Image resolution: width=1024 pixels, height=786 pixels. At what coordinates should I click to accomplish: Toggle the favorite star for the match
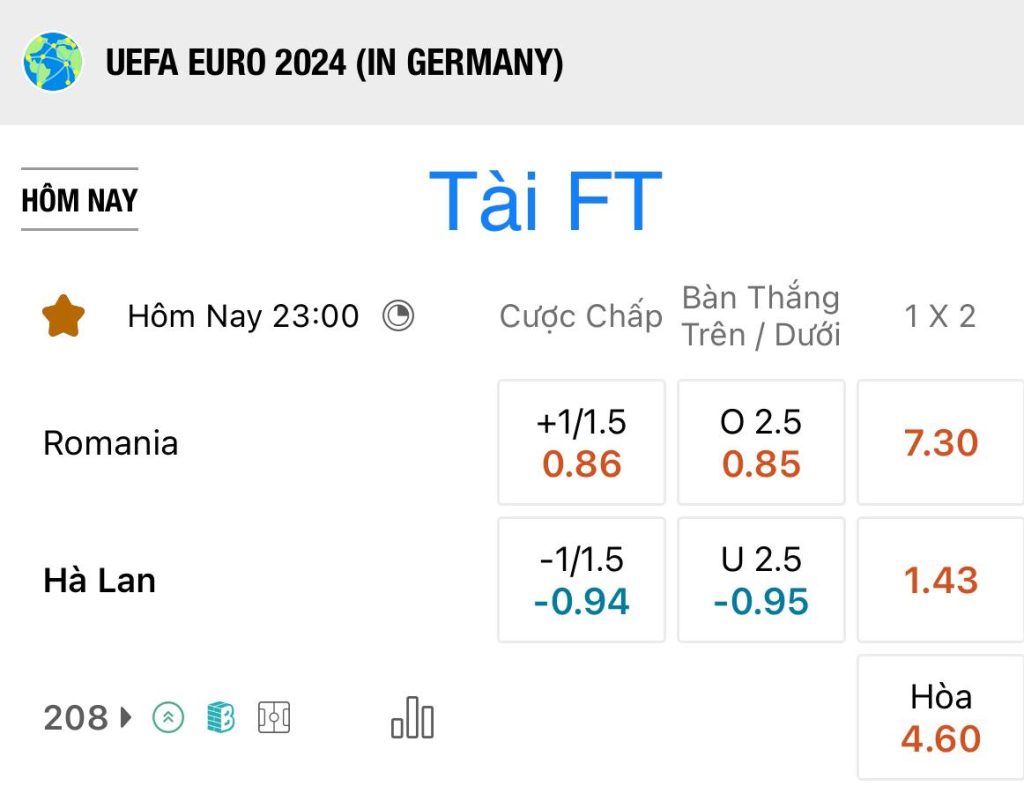[63, 316]
